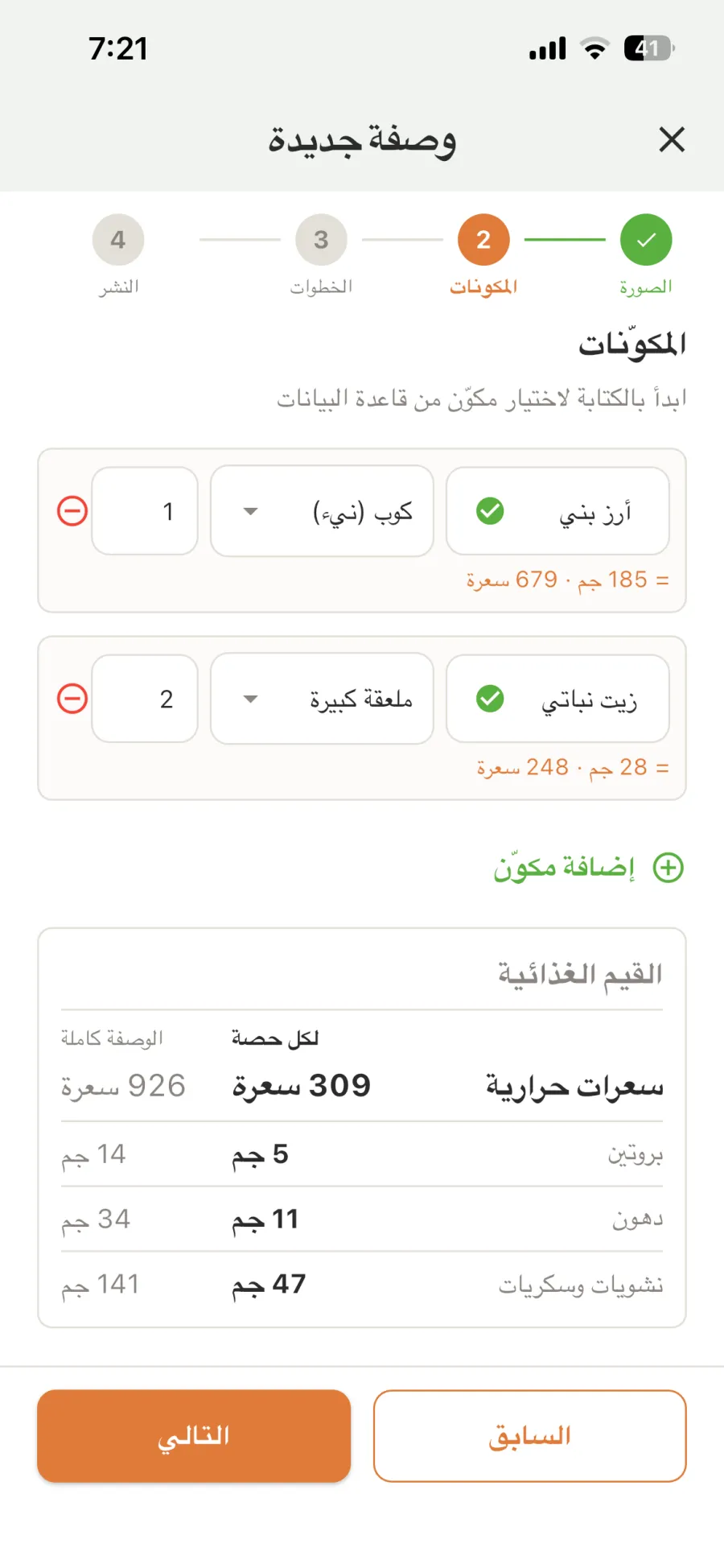
Task: Tap the Wi-Fi icon in status bar
Action: (595, 48)
